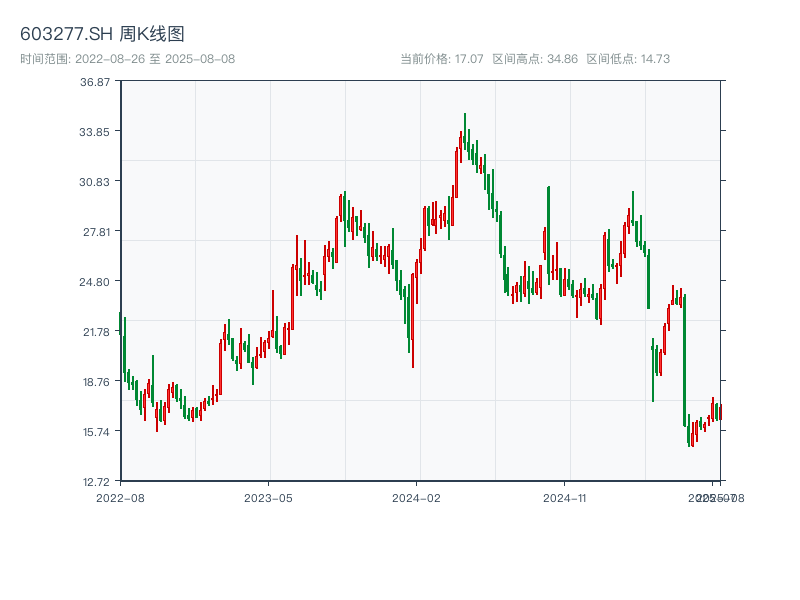
Task: Select the 2024-11 date axis label
Action: point(565,497)
